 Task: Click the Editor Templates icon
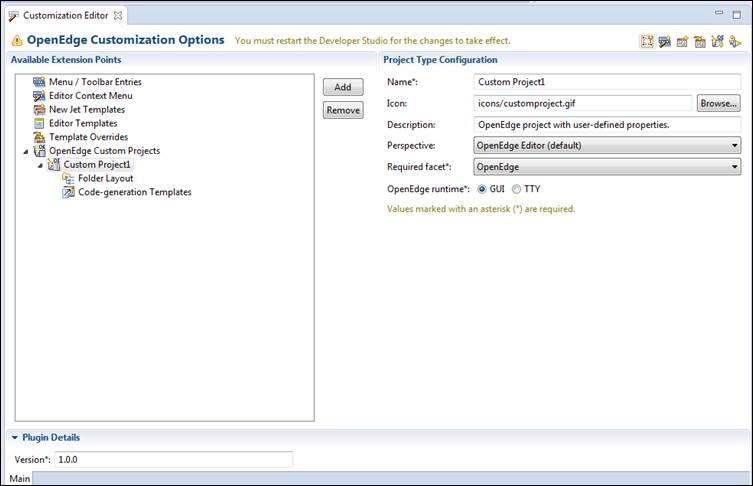[39, 123]
